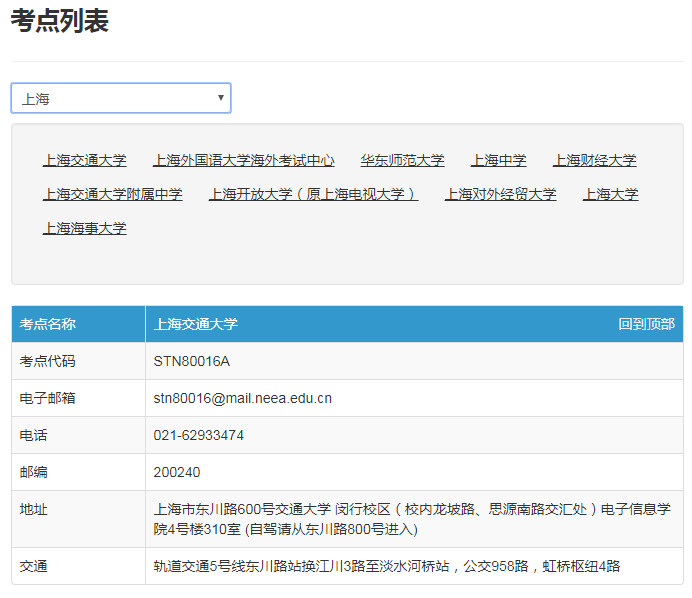Image resolution: width=692 pixels, height=598 pixels.
Task: Open 上海开放大学（原上海电视大学） link
Action: coord(313,194)
